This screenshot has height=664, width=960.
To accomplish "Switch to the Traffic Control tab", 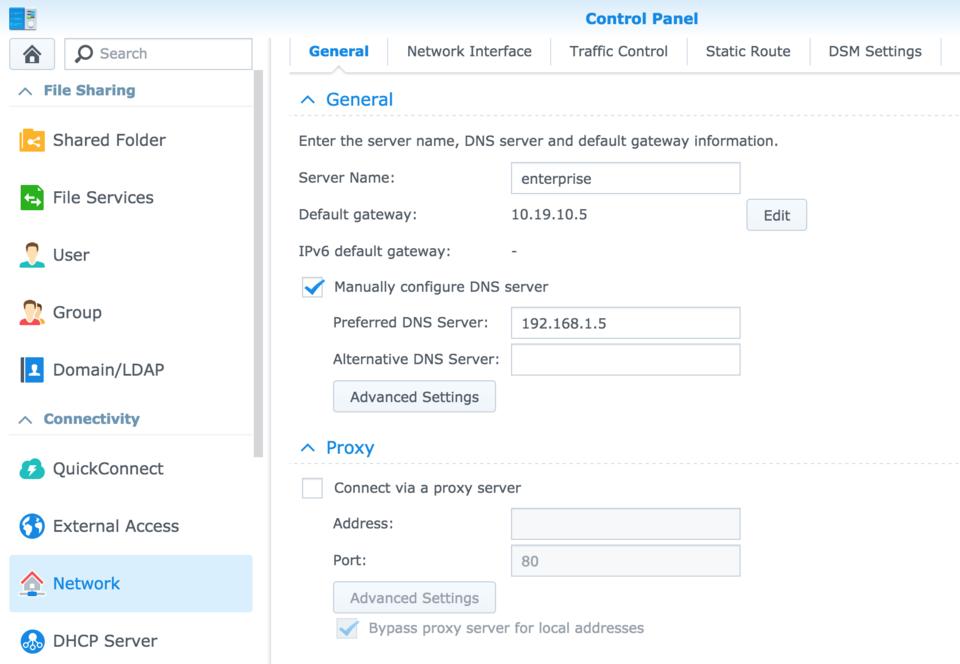I will point(618,52).
